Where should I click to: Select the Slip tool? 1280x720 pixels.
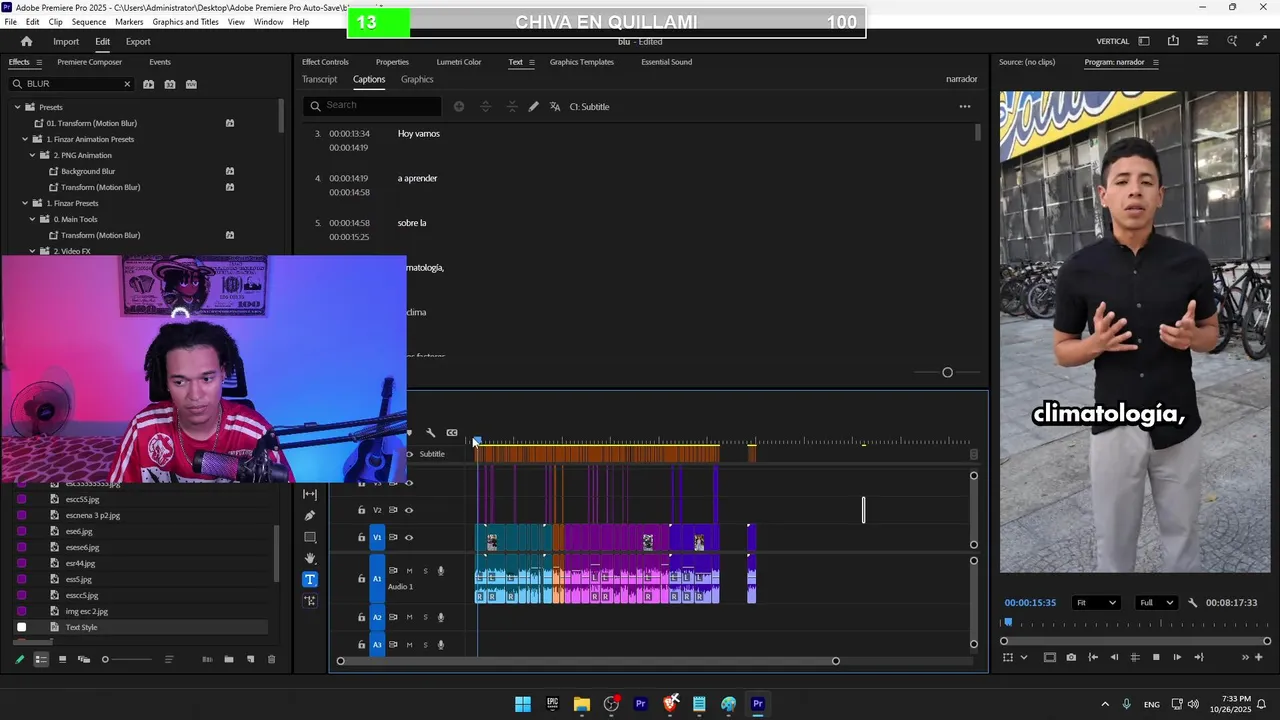[x=310, y=494]
